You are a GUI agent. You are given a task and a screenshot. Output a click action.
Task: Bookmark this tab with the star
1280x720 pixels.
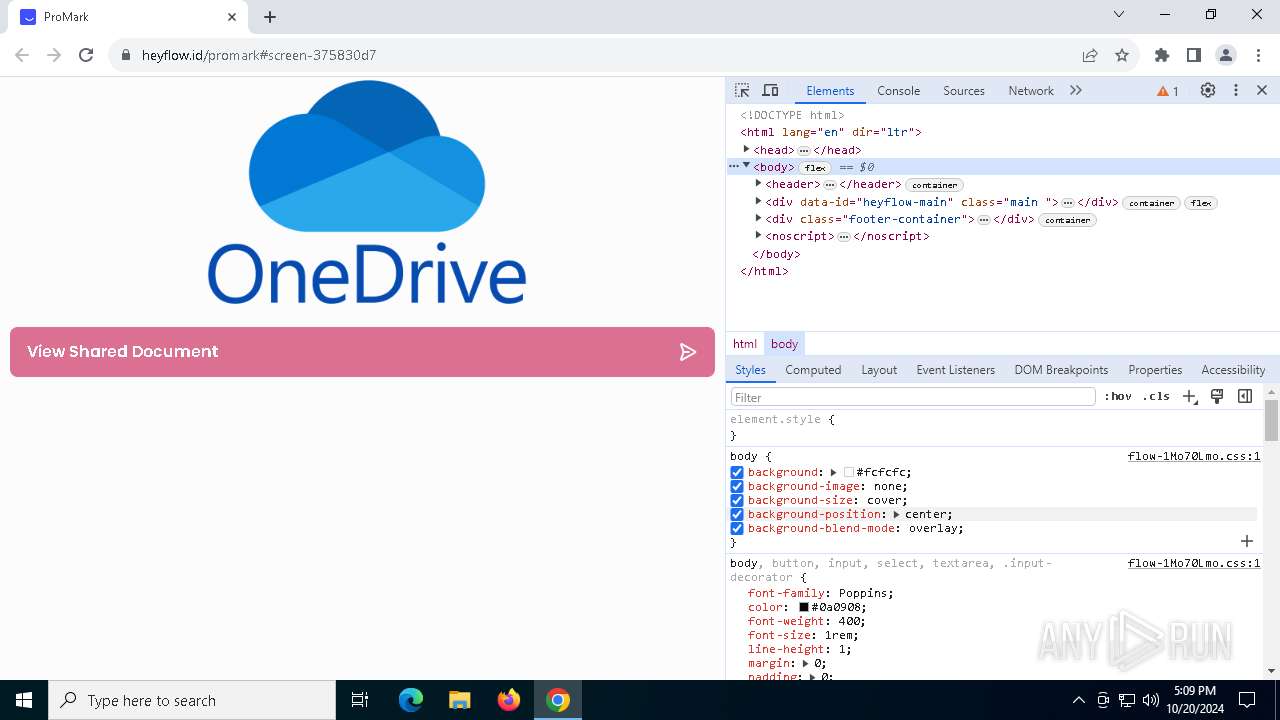pyautogui.click(x=1122, y=55)
